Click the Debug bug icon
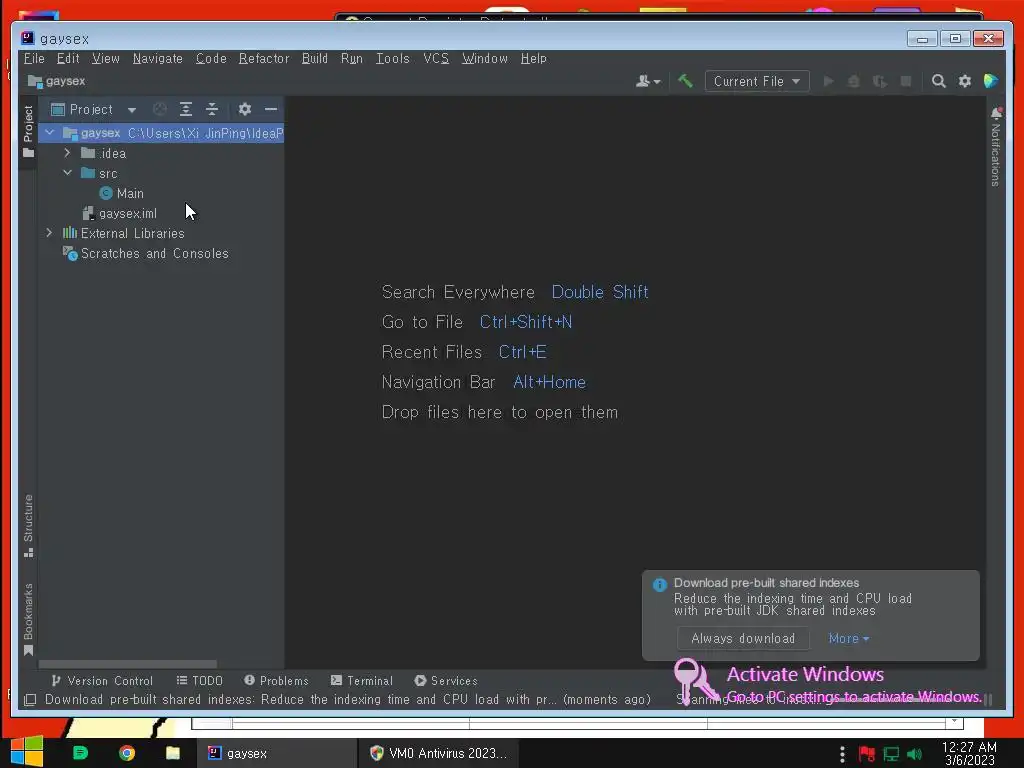This screenshot has height=768, width=1024. 854,81
